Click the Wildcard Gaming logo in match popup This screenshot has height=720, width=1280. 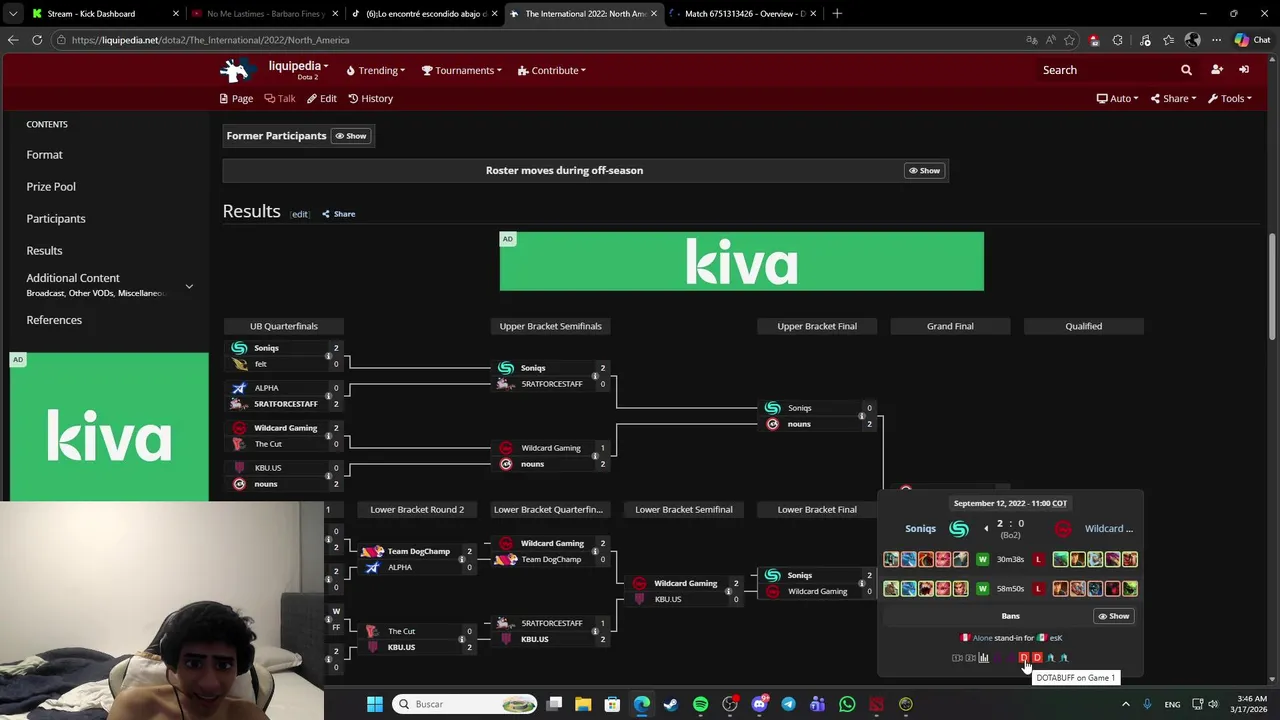pos(1063,529)
